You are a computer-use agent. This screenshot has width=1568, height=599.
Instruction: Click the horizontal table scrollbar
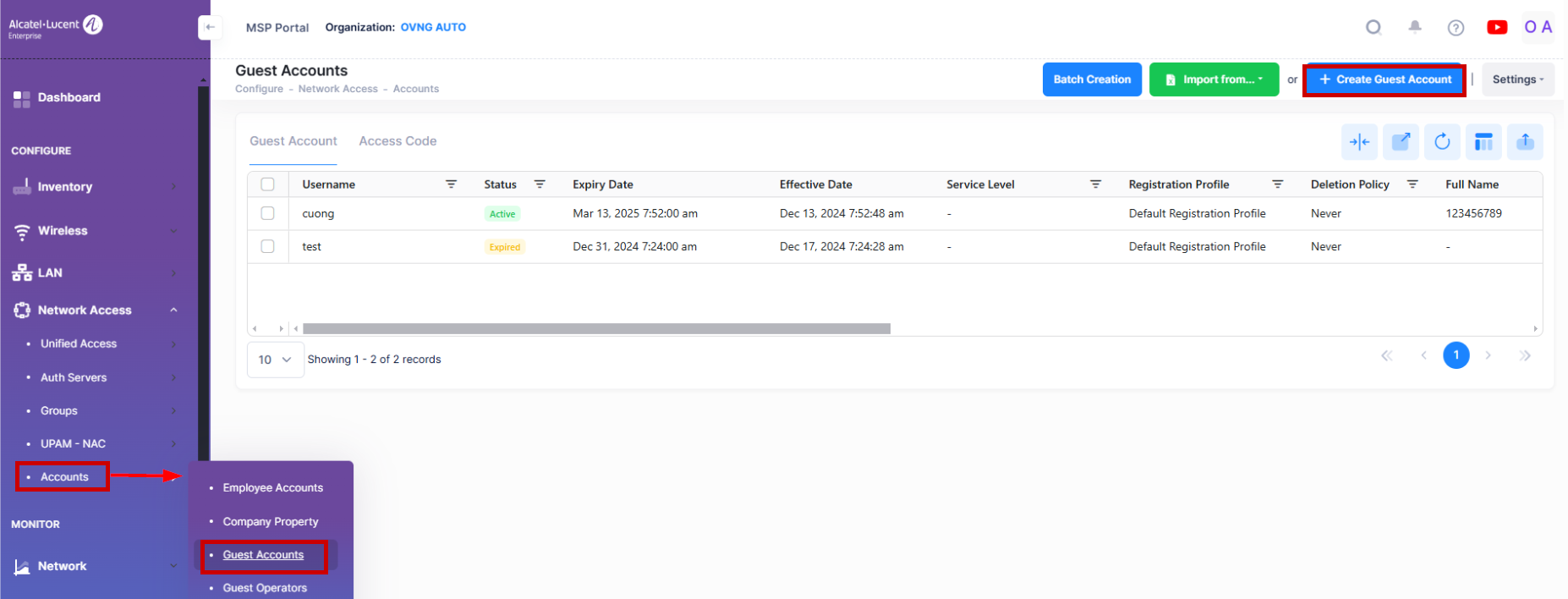(596, 328)
